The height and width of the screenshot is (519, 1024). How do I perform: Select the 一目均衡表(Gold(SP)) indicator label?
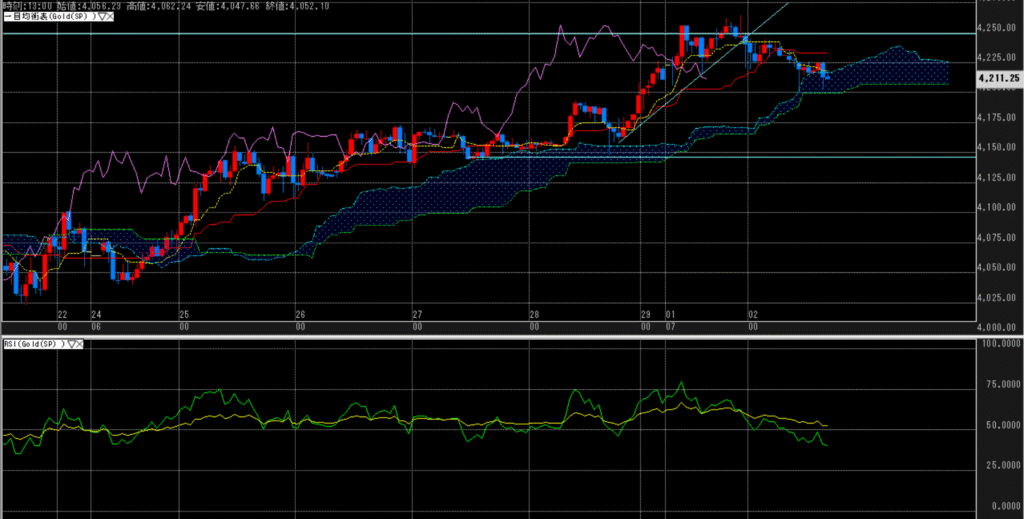(48, 17)
